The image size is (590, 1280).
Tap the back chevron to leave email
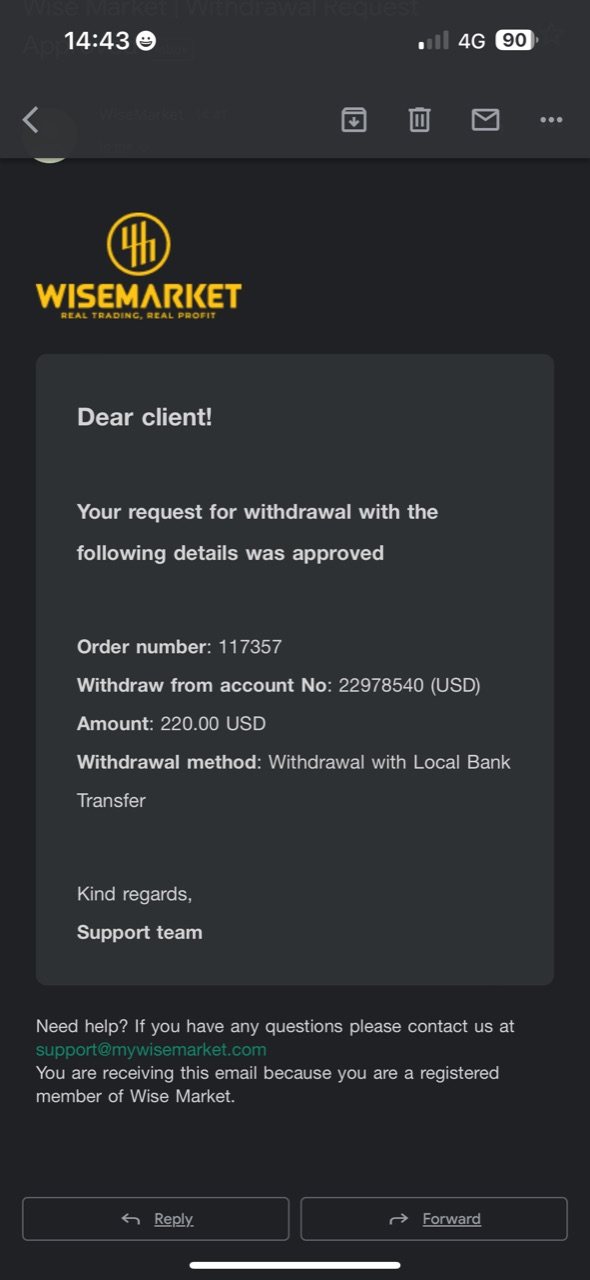point(30,120)
